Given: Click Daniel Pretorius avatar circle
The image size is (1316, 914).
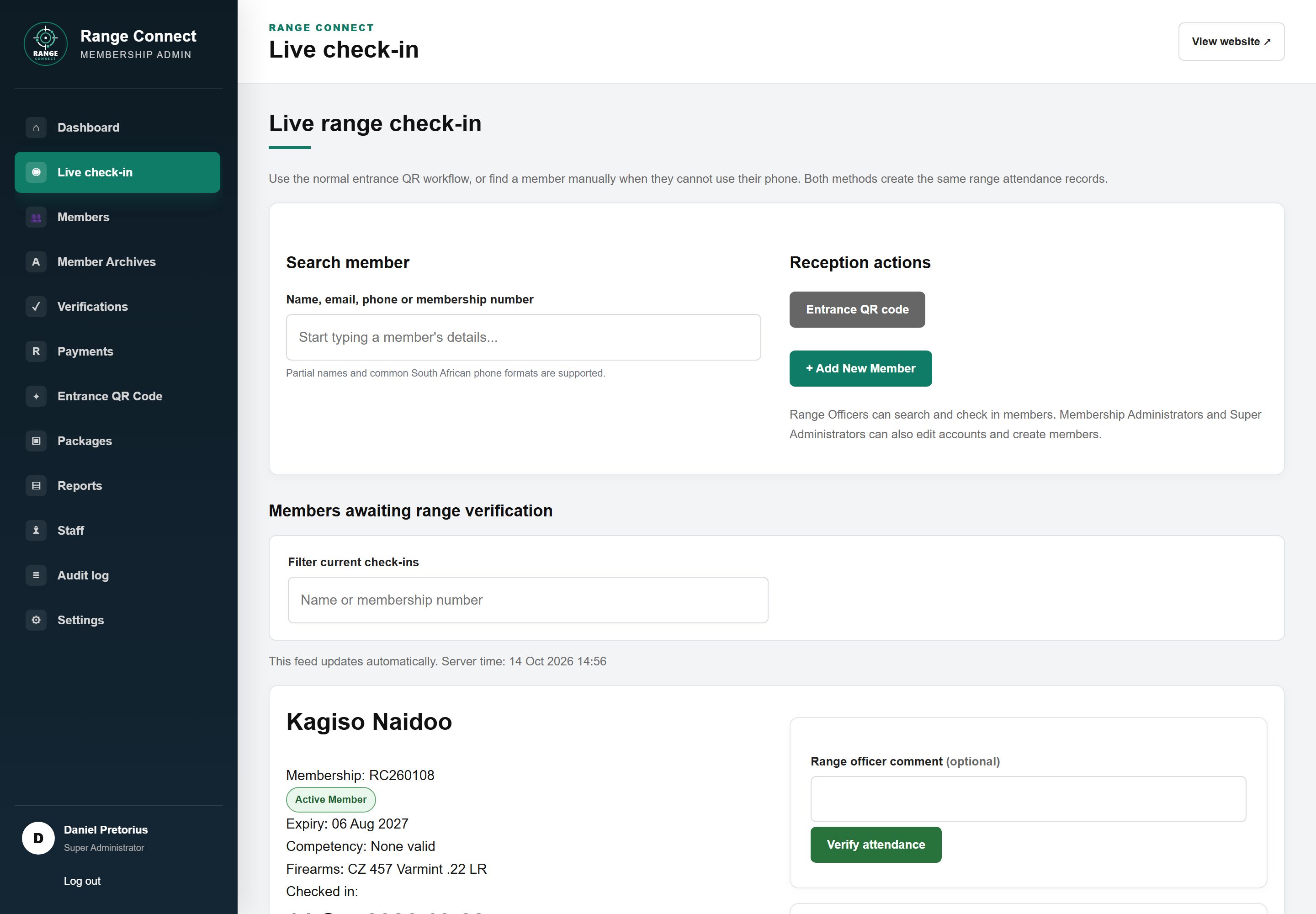Looking at the screenshot, I should pos(38,839).
